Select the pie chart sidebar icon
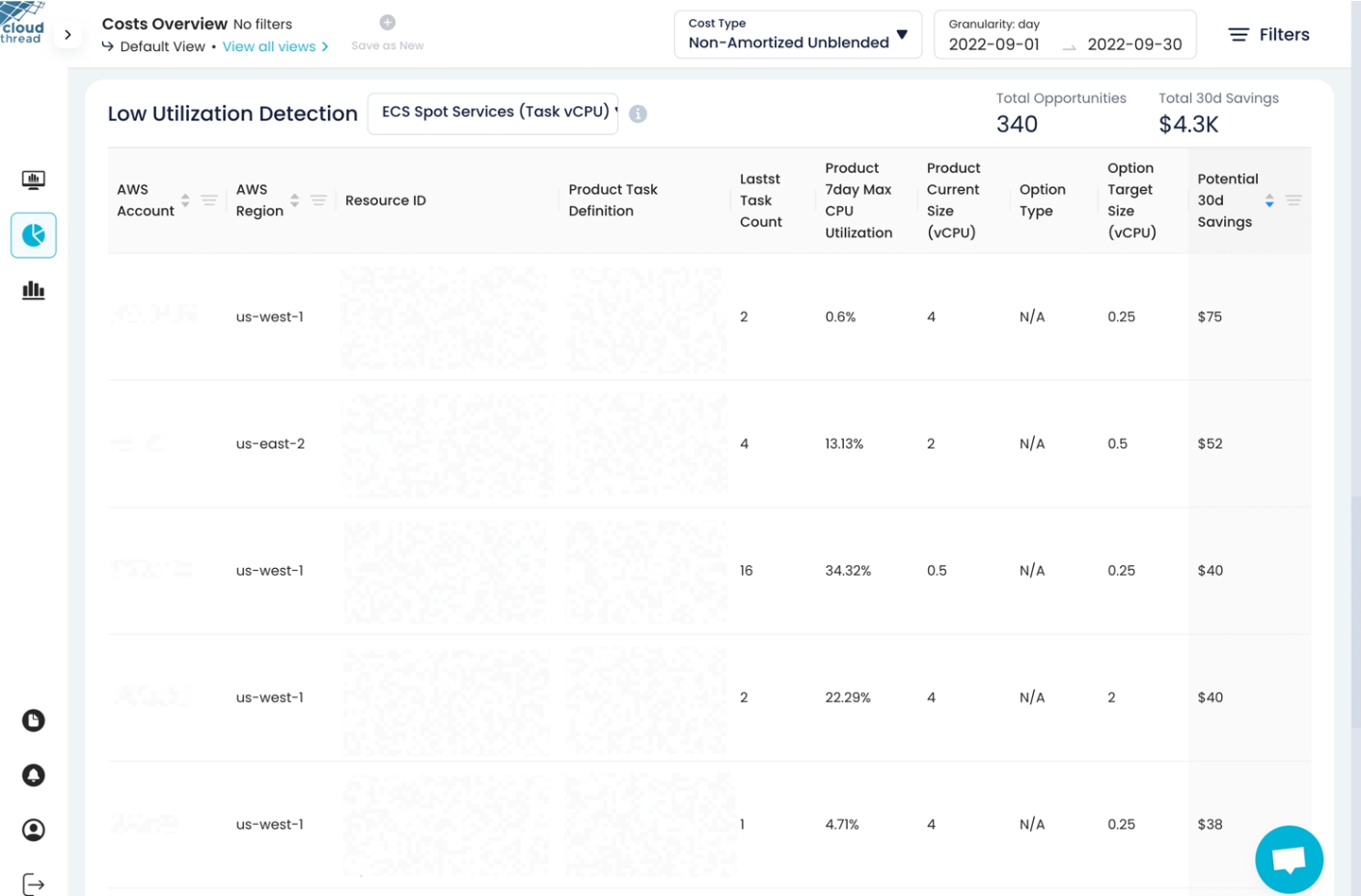Image resolution: width=1361 pixels, height=896 pixels. click(x=33, y=235)
